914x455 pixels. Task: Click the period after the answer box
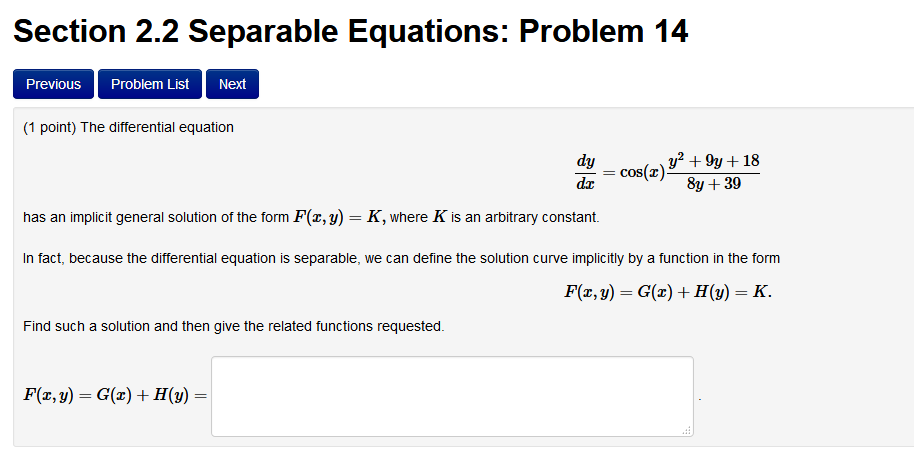pos(699,399)
